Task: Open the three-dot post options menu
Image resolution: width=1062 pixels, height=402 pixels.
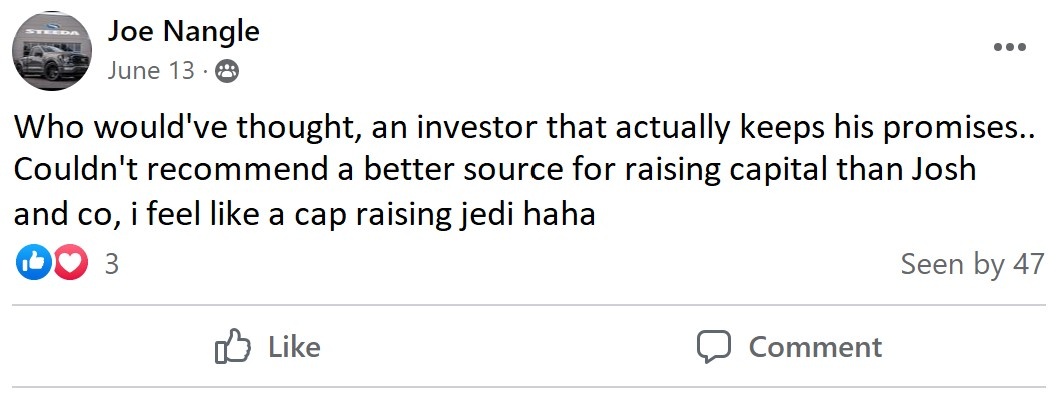Action: pos(1009,48)
